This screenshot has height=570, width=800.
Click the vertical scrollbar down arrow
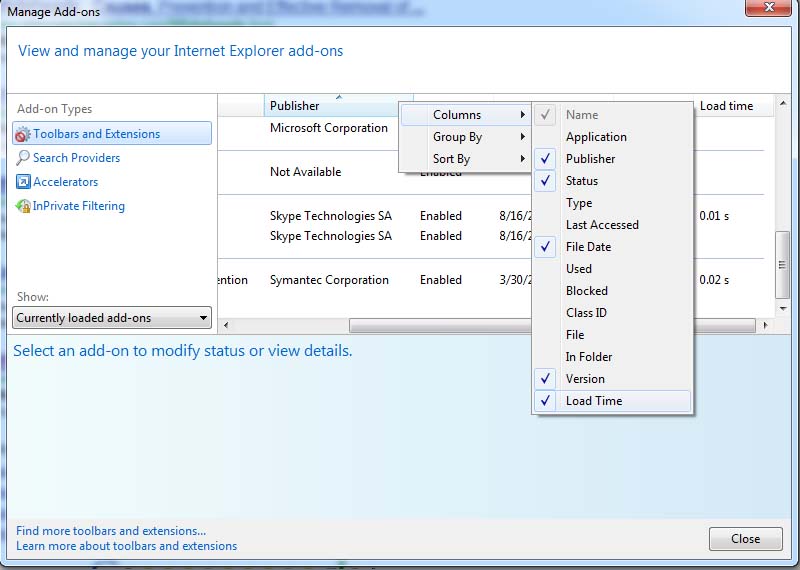pyautogui.click(x=783, y=308)
